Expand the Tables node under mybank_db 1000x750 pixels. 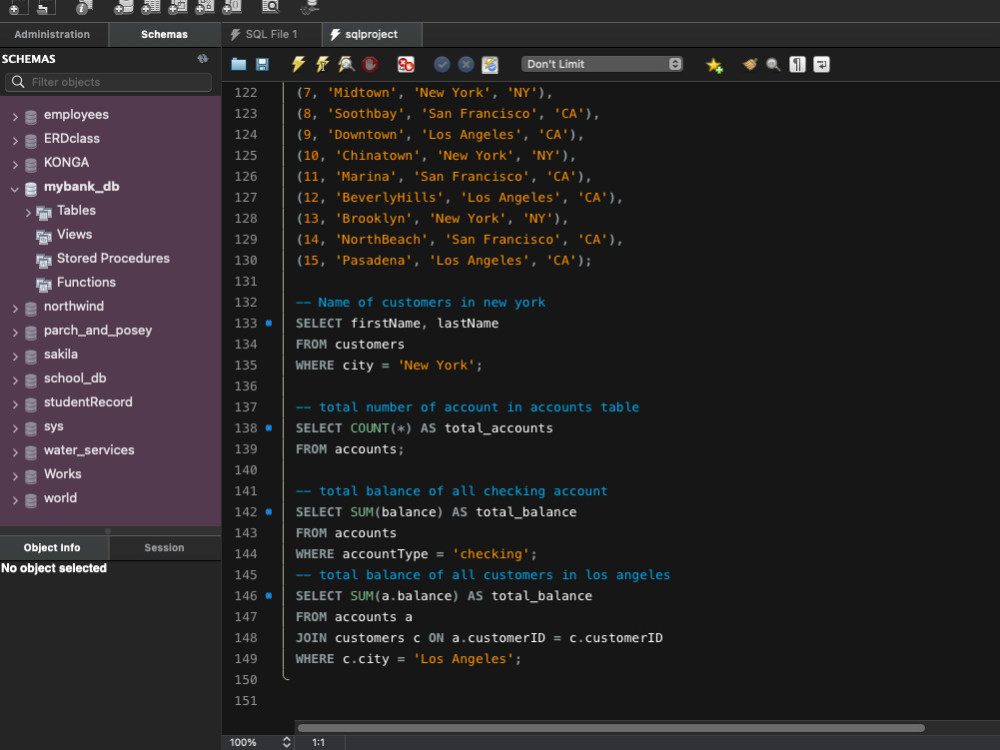tap(28, 212)
